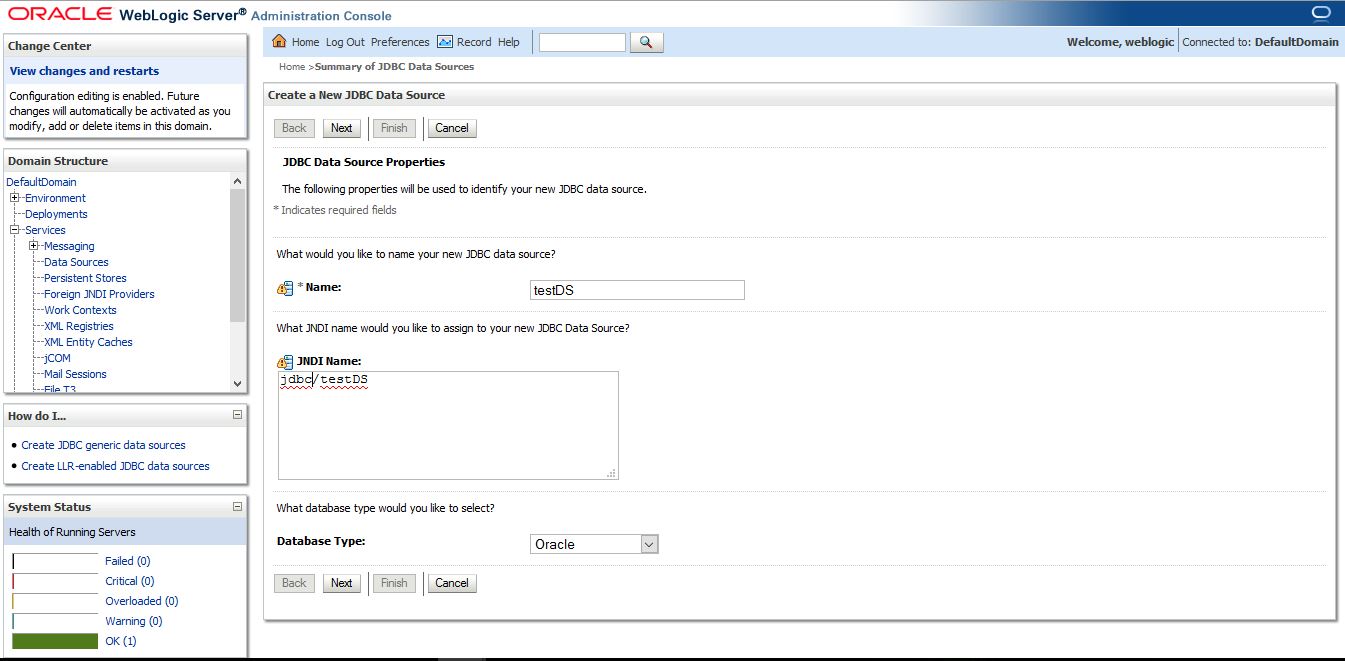1345x661 pixels.
Task: Open Foreign JNDI Providers tree item
Action: [x=99, y=294]
